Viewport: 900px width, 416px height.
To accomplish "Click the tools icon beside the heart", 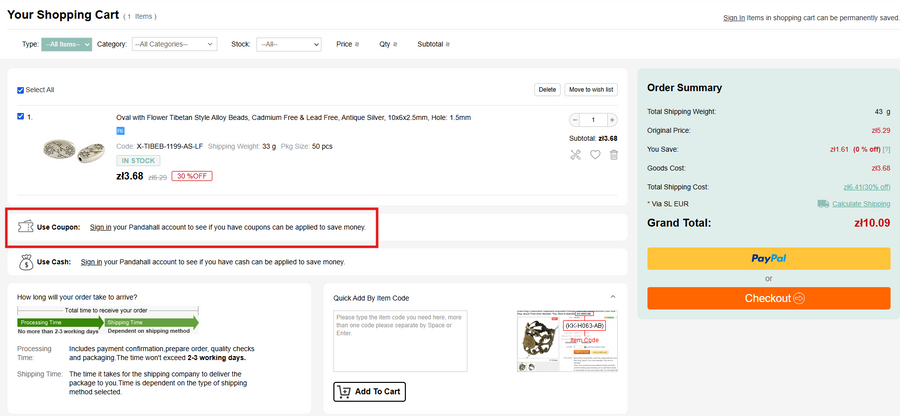I will tap(575, 155).
